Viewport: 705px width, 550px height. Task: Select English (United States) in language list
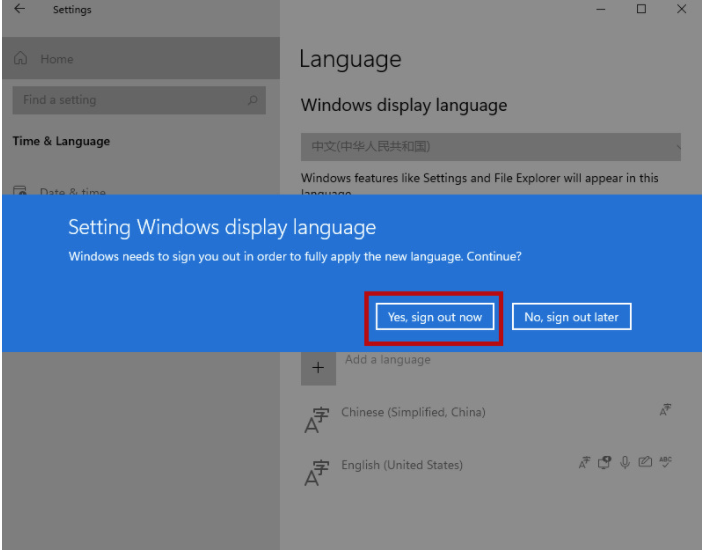[402, 465]
